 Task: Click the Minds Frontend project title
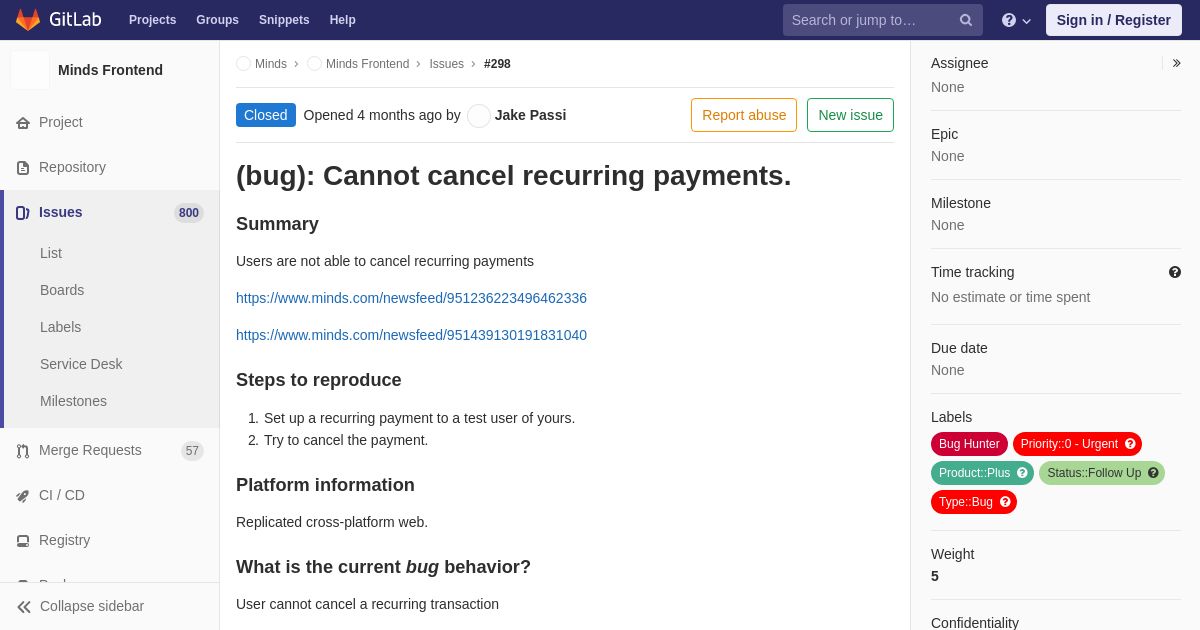tap(110, 70)
